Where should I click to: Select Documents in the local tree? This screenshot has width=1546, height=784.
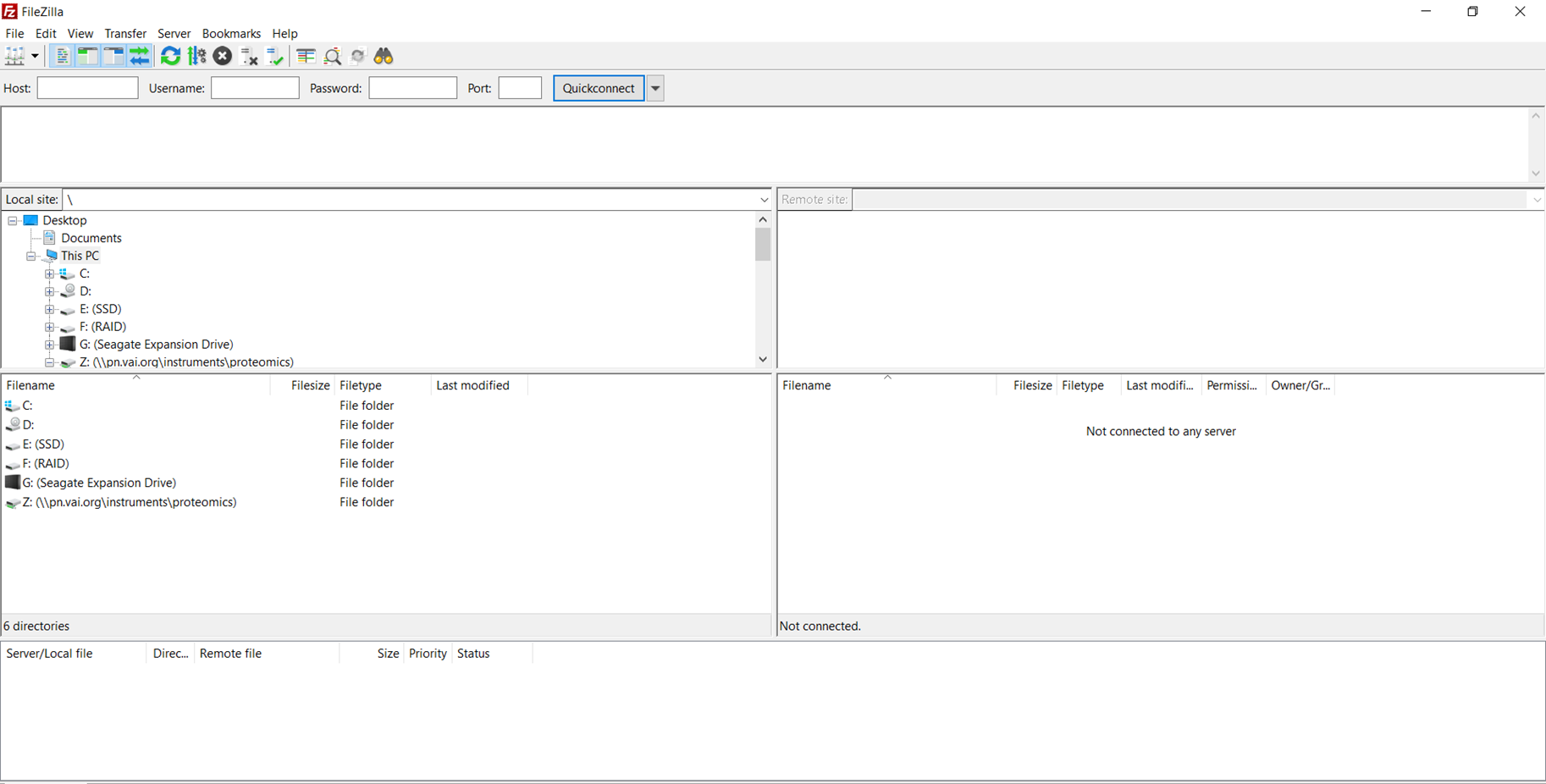coord(91,238)
